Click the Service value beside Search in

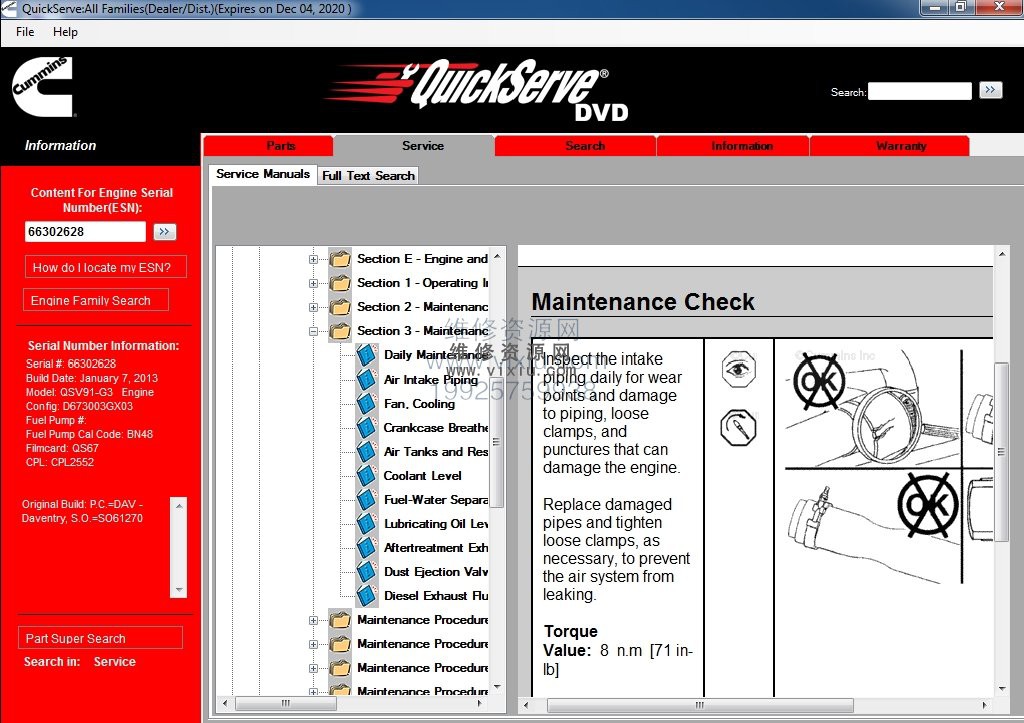[114, 662]
